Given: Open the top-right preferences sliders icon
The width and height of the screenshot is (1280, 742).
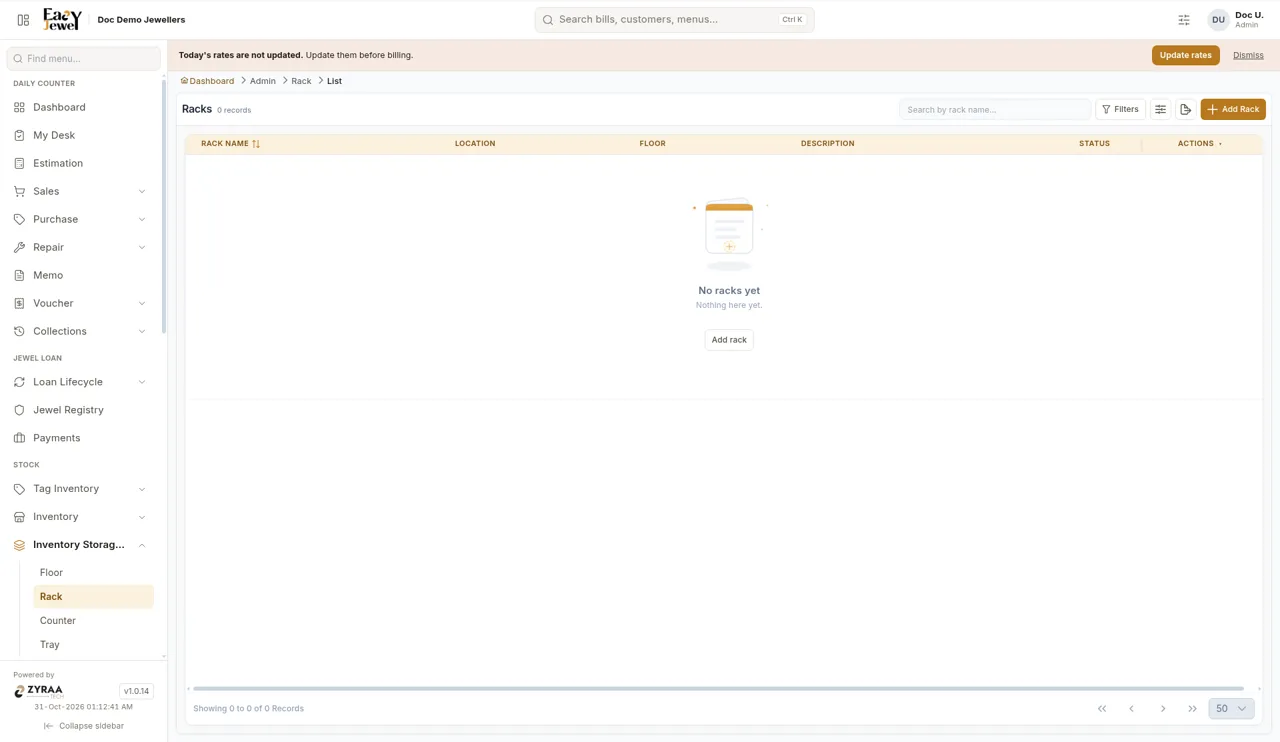Looking at the screenshot, I should (x=1184, y=20).
